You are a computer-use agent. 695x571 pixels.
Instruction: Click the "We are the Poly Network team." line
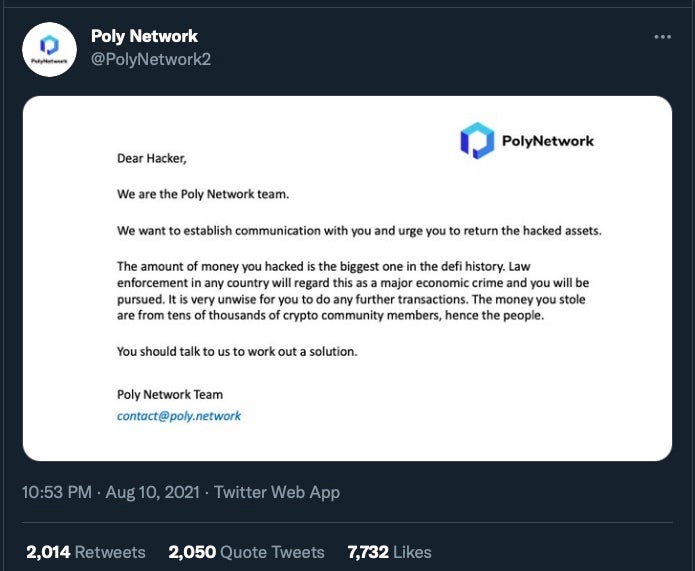203,194
